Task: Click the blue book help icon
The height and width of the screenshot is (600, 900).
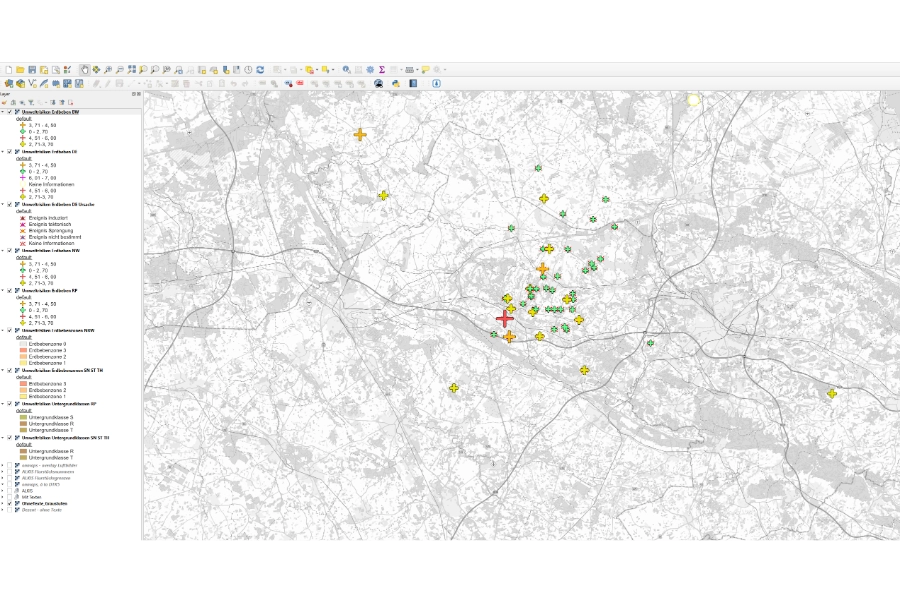Action: [x=413, y=83]
